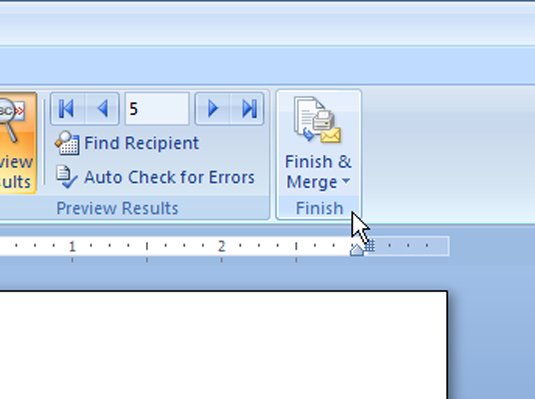Viewport: 535px width, 399px height.
Task: Open the Finish & Merge dropdown arrow
Action: click(346, 181)
